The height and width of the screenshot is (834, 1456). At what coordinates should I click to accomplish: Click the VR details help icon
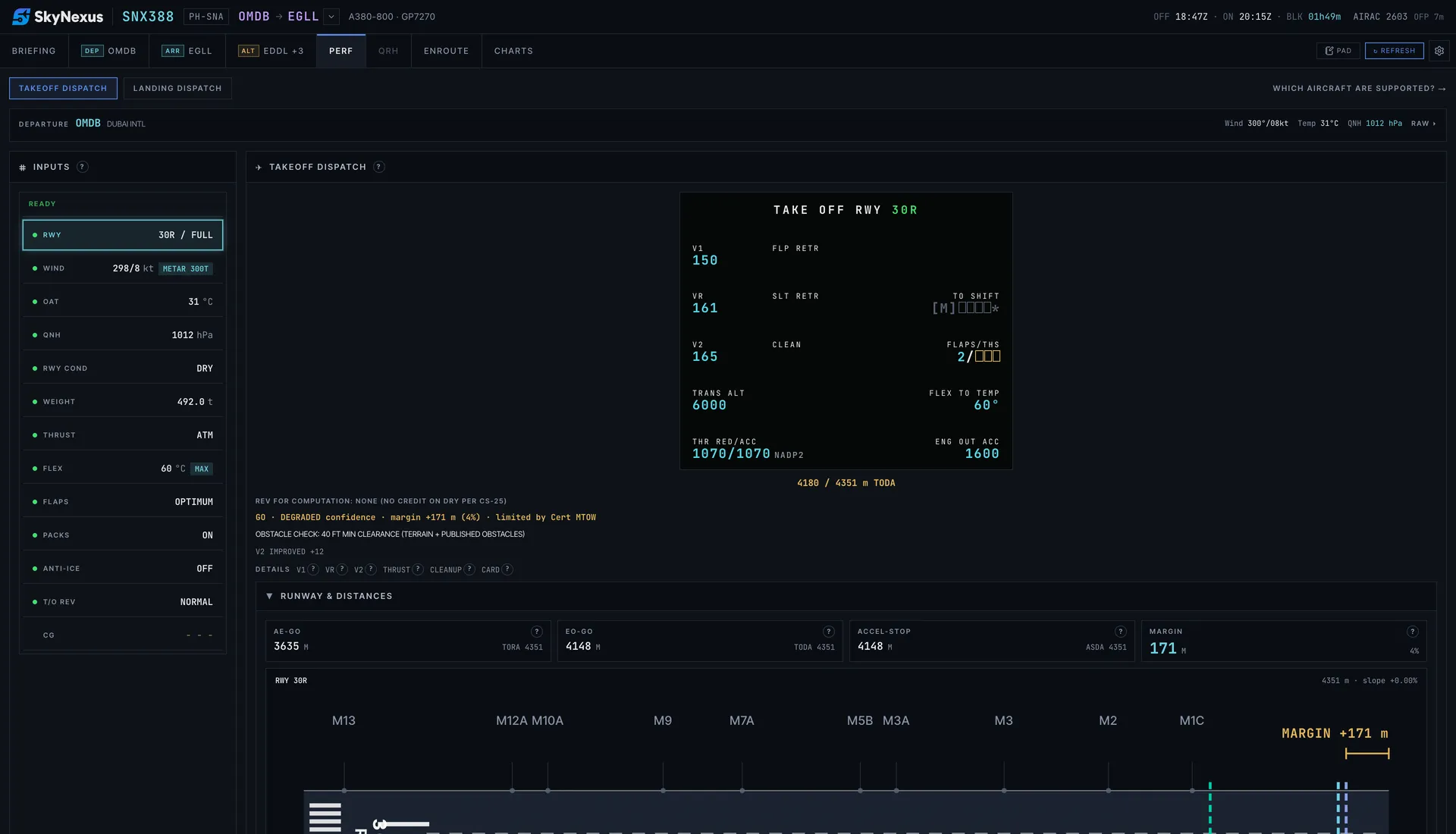point(342,569)
